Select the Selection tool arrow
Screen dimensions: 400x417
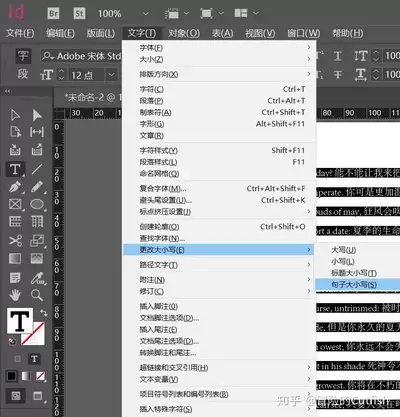(15, 115)
